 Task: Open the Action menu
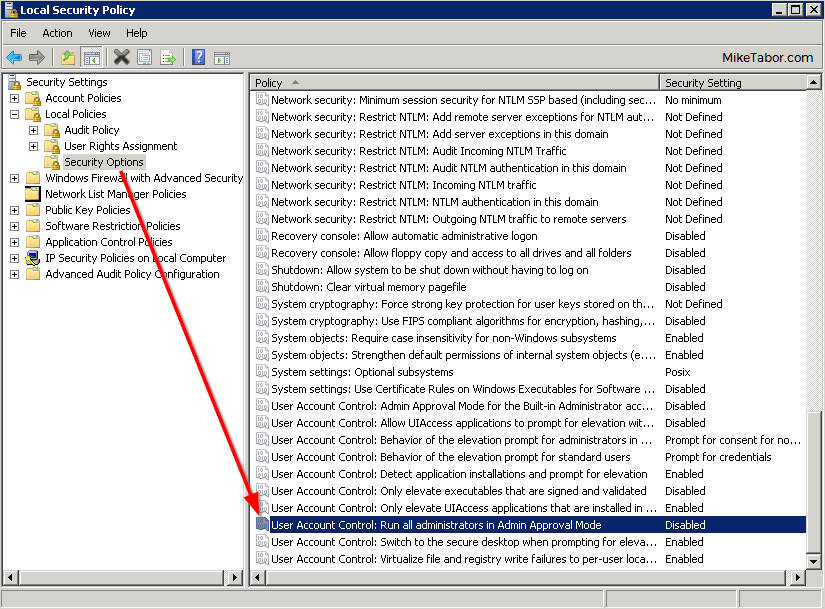57,33
